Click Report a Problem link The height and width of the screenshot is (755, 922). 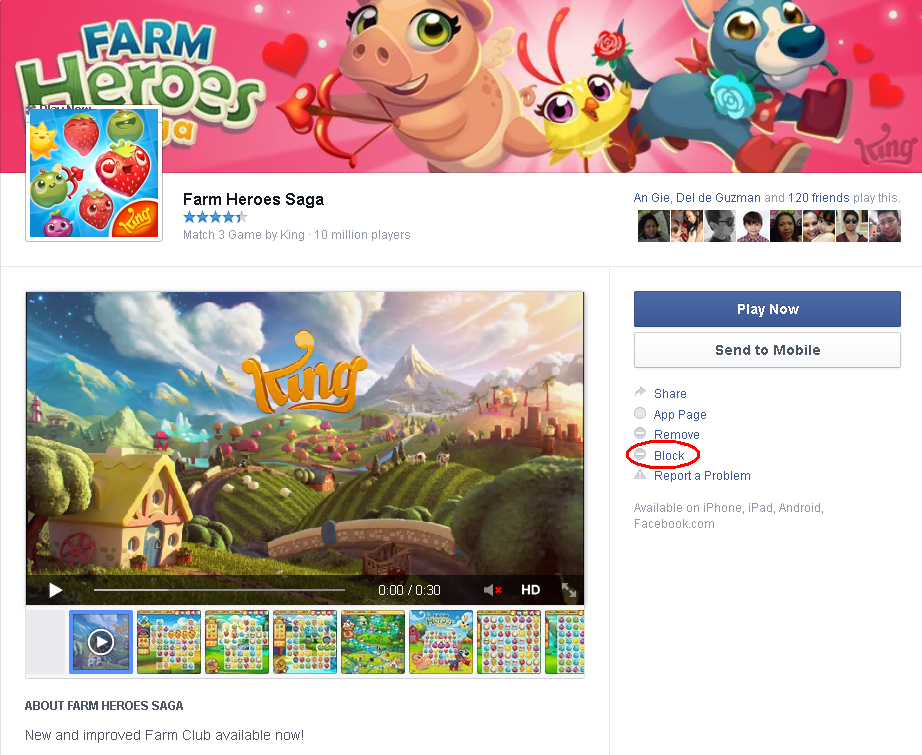click(x=702, y=476)
